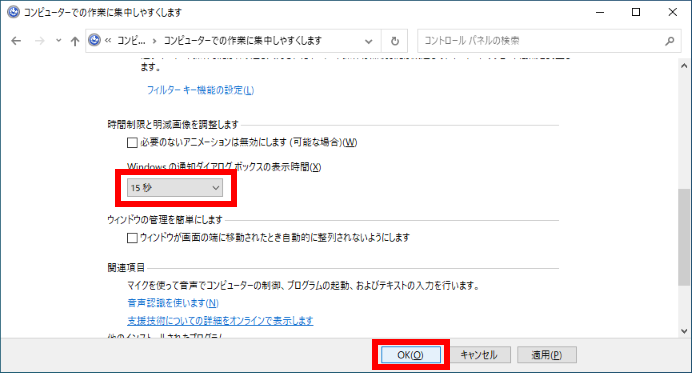Close the window
The image size is (692, 373).
tap(673, 12)
